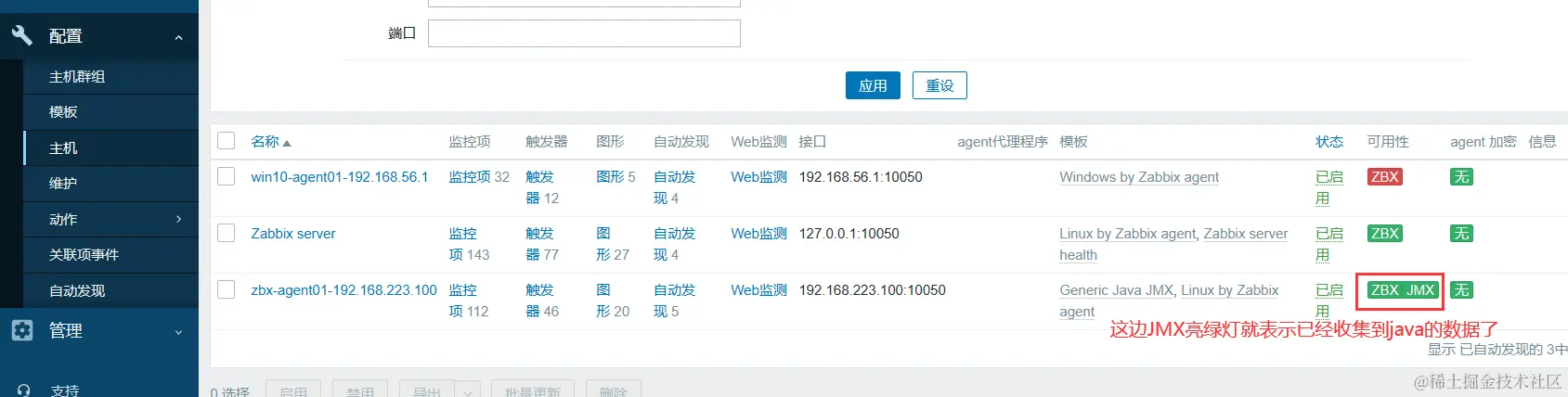
Task: Click the wrench icon beside 配置
Action: pos(21,35)
